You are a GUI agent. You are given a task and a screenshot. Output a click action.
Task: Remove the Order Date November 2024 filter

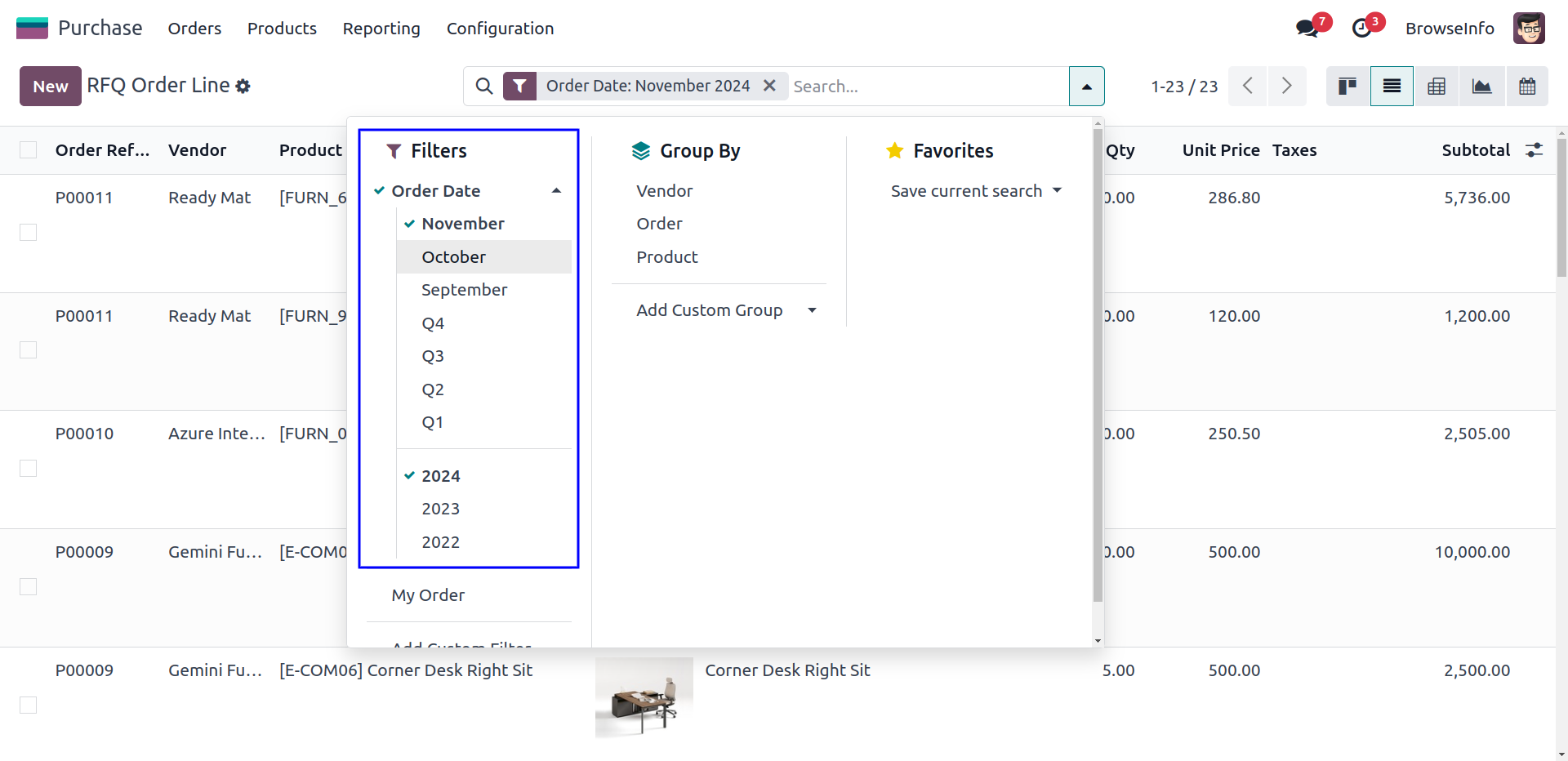click(769, 86)
